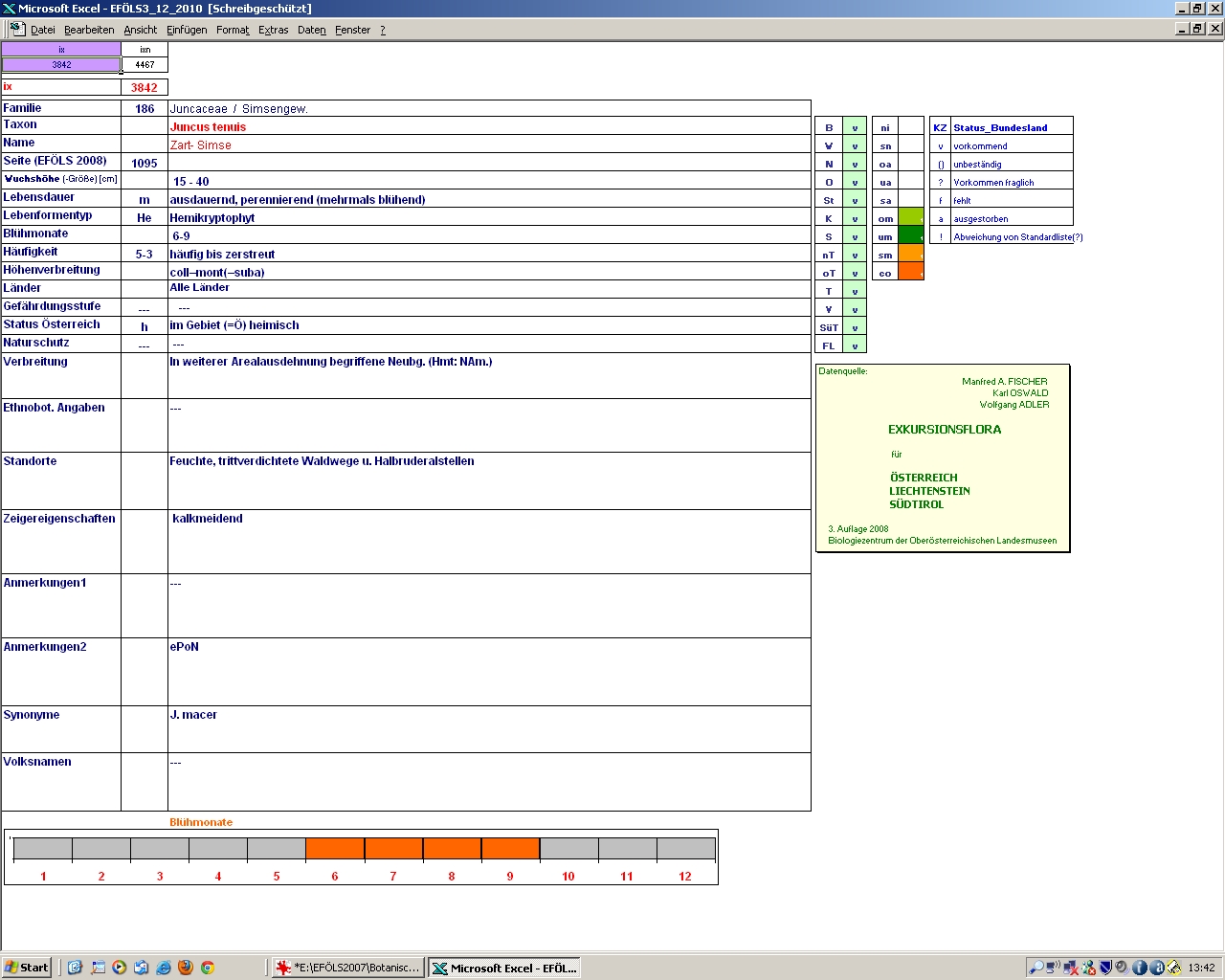Viewport: 1225px width, 980px height.
Task: Click the light green om color cell
Action: pyautogui.click(x=911, y=218)
